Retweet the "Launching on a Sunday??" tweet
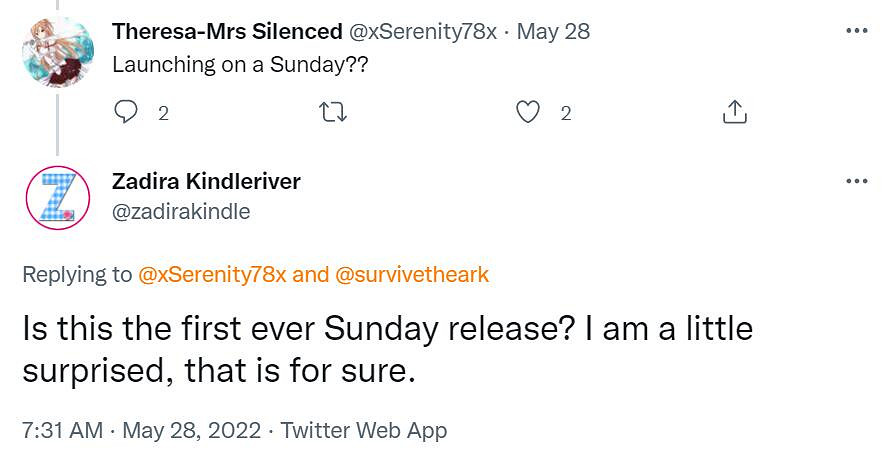The height and width of the screenshot is (466, 894). coord(332,113)
